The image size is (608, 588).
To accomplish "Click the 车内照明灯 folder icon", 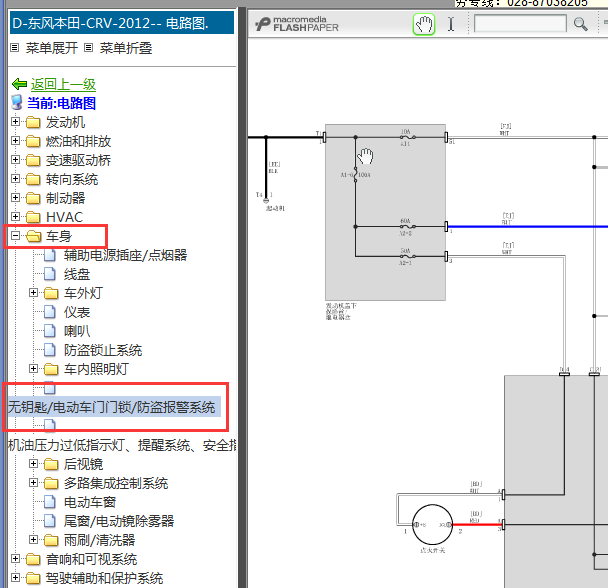I will coord(51,369).
